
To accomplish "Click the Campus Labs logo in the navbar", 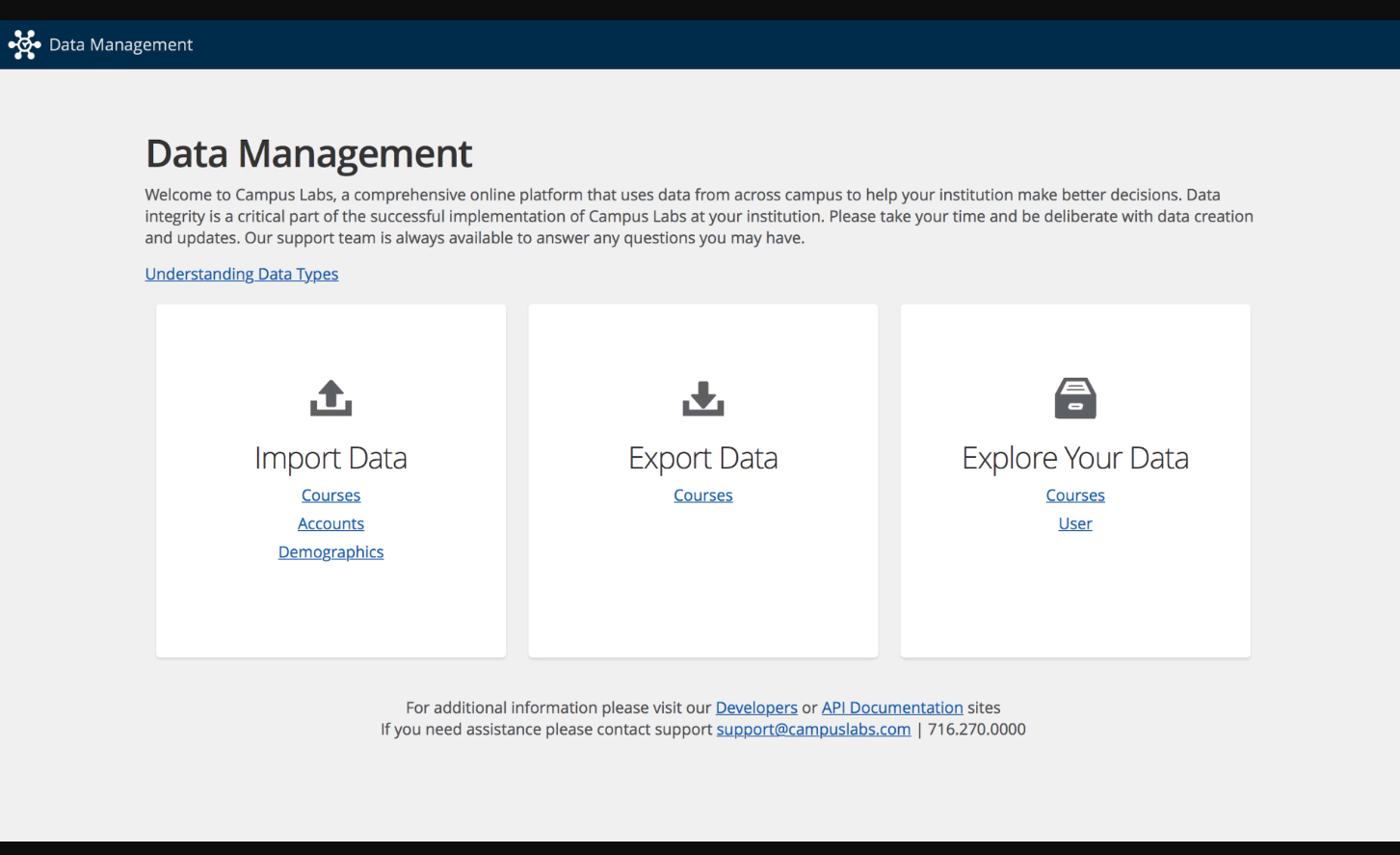I will pos(24,43).
